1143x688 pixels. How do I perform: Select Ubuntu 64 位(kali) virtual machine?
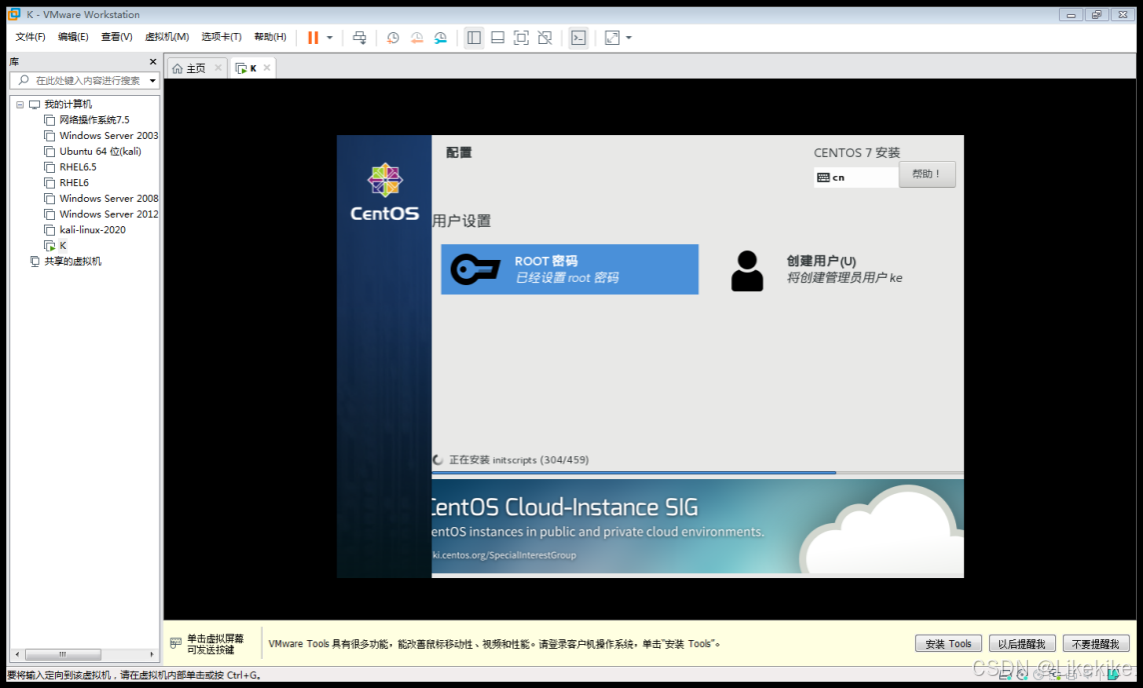tap(101, 152)
